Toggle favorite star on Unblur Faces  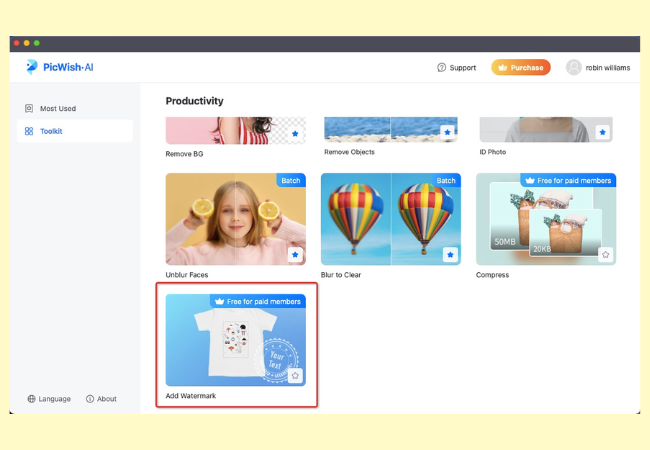295,255
